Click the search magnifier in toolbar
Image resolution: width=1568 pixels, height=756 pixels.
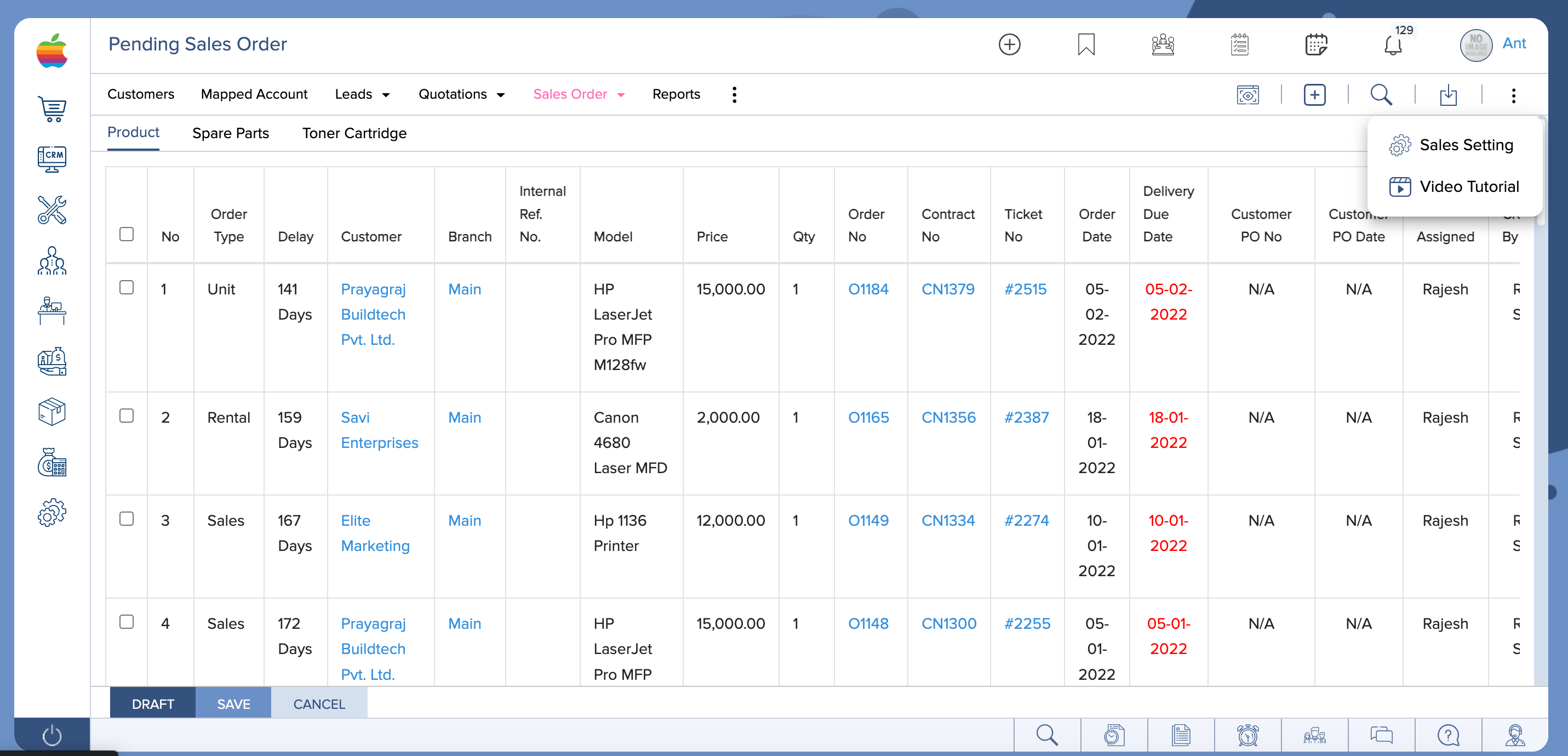pyautogui.click(x=1382, y=95)
